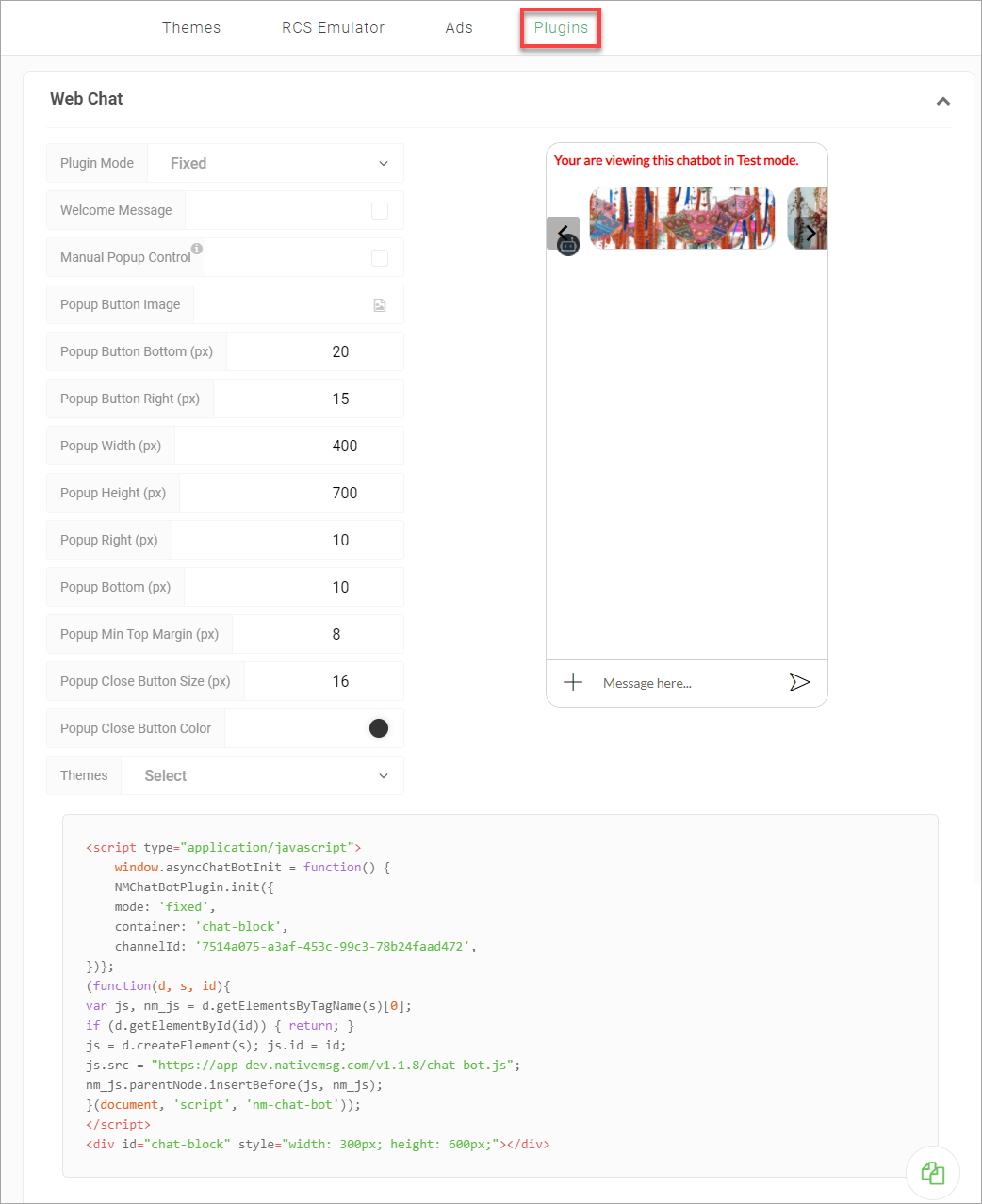The image size is (982, 1204).
Task: Click the Manual Popup Control info icon
Action: 197,249
